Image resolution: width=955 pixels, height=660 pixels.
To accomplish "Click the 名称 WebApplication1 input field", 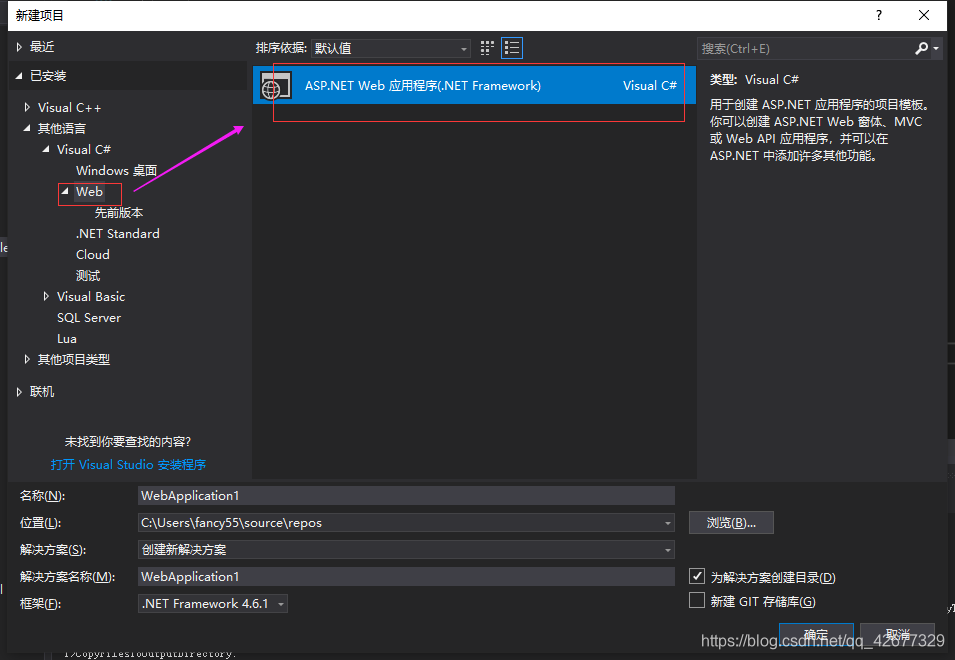I will pos(406,496).
